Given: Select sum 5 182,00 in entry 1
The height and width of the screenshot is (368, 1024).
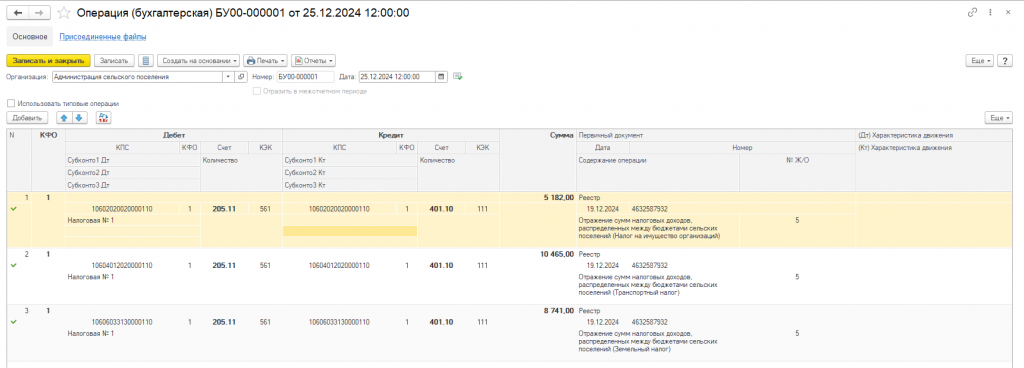Looking at the screenshot, I should click(558, 197).
